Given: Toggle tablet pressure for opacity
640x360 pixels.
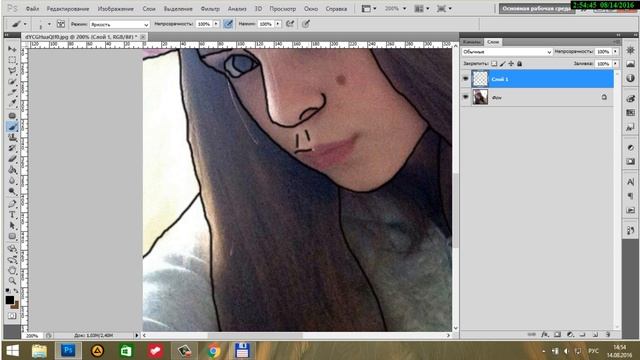Looking at the screenshot, I should [x=229, y=24].
